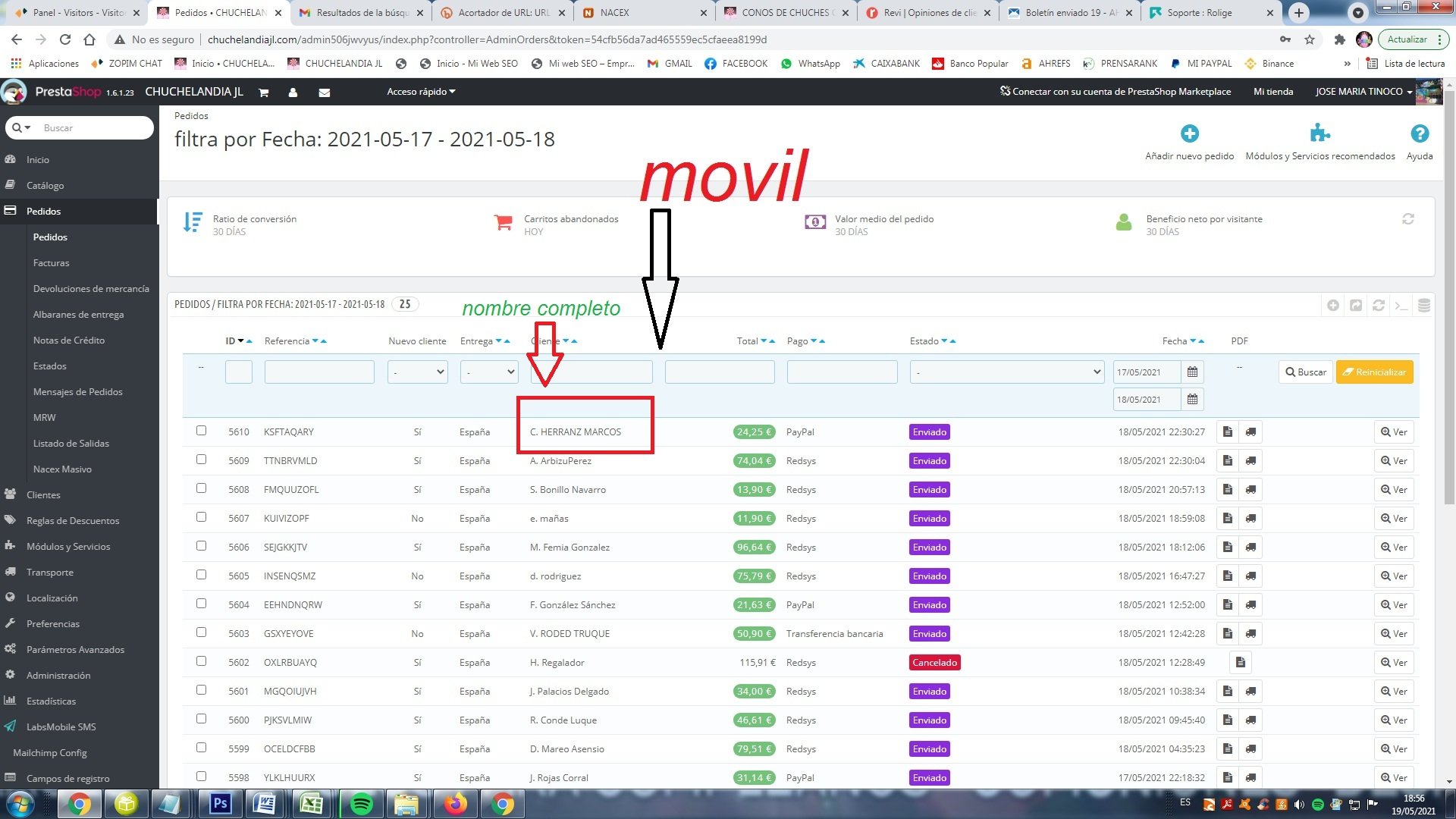The image size is (1456, 819).
Task: Open the Clientes sidebar menu
Action: coord(43,495)
